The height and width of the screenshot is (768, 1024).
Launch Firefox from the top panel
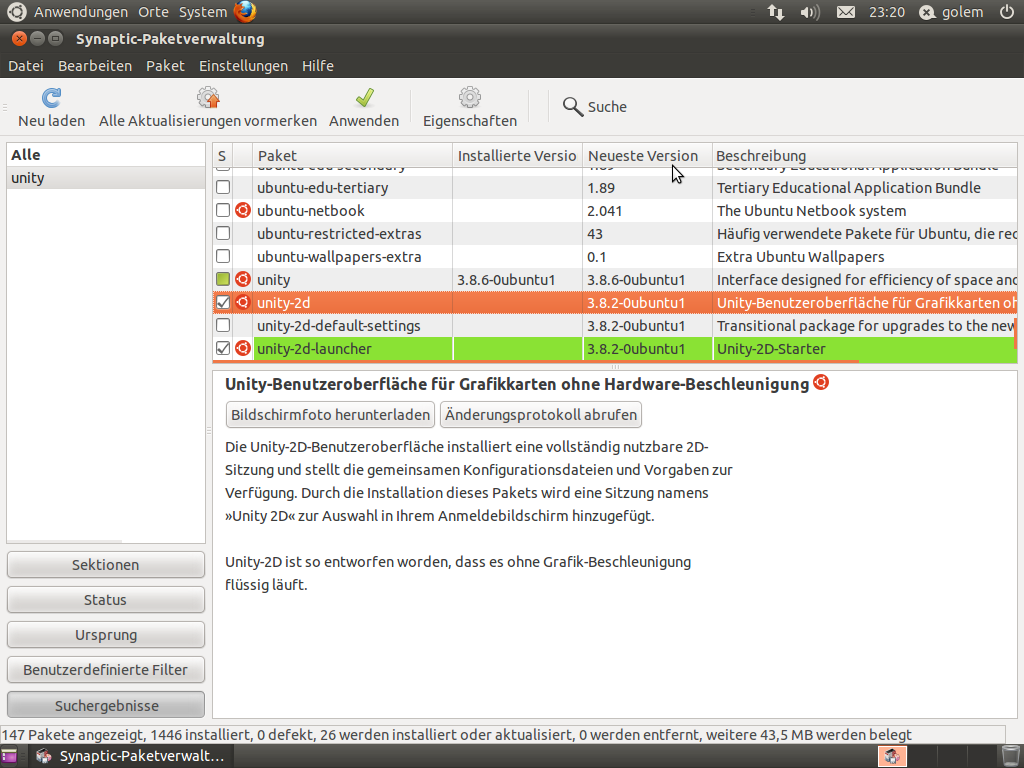pyautogui.click(x=245, y=12)
